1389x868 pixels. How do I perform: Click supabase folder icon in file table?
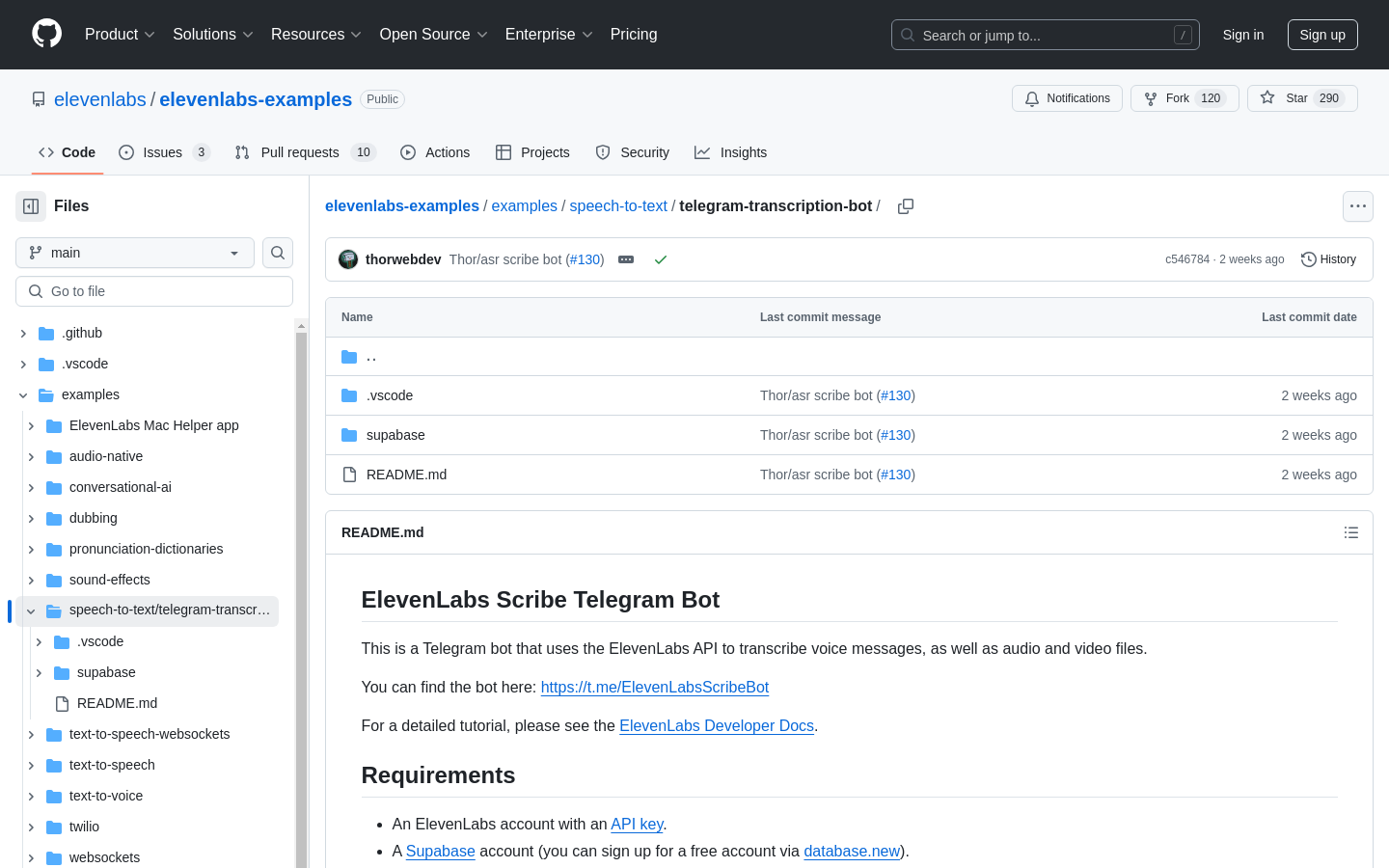point(349,435)
